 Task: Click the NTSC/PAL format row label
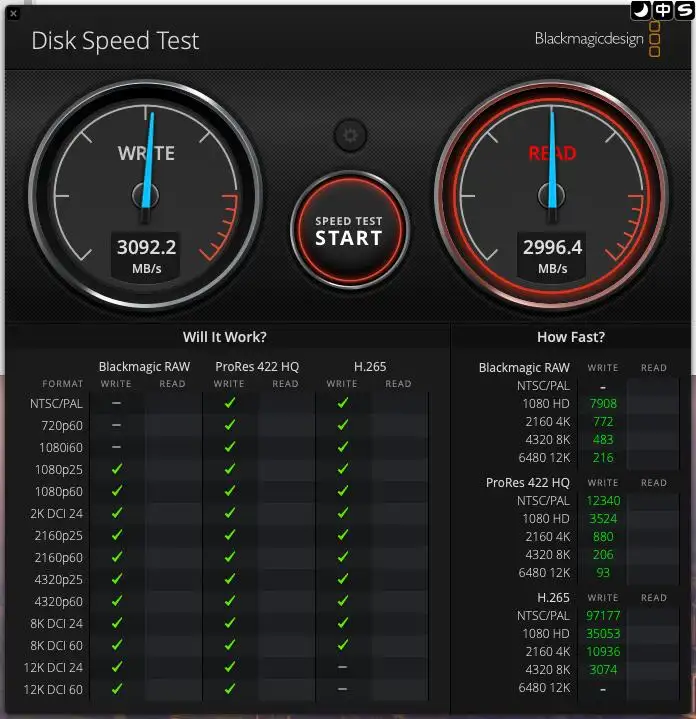[x=56, y=404]
